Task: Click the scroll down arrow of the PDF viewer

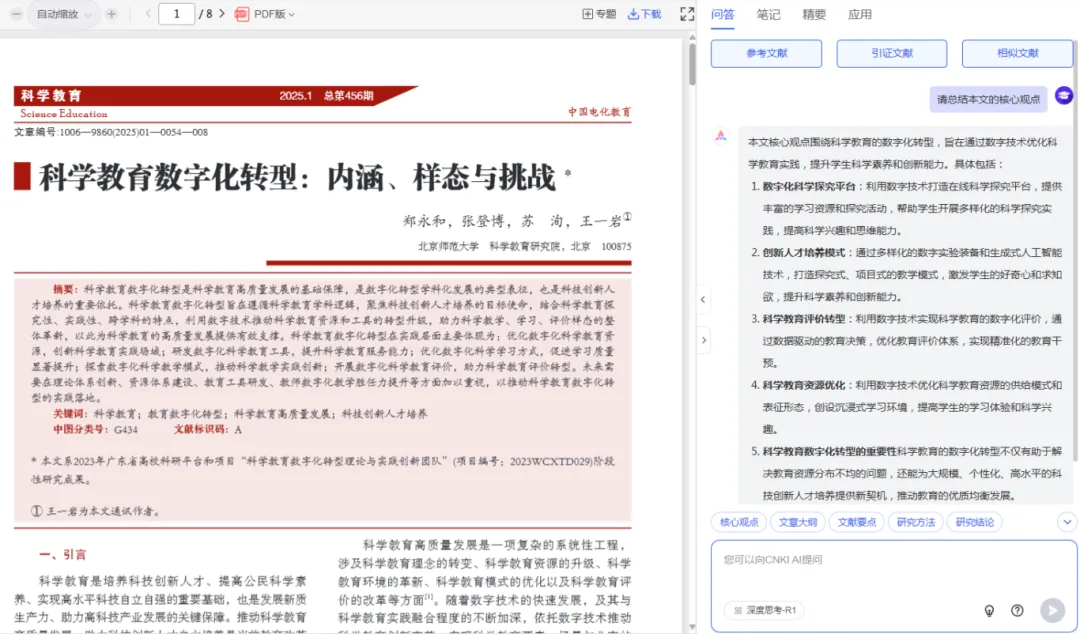Action: point(692,627)
